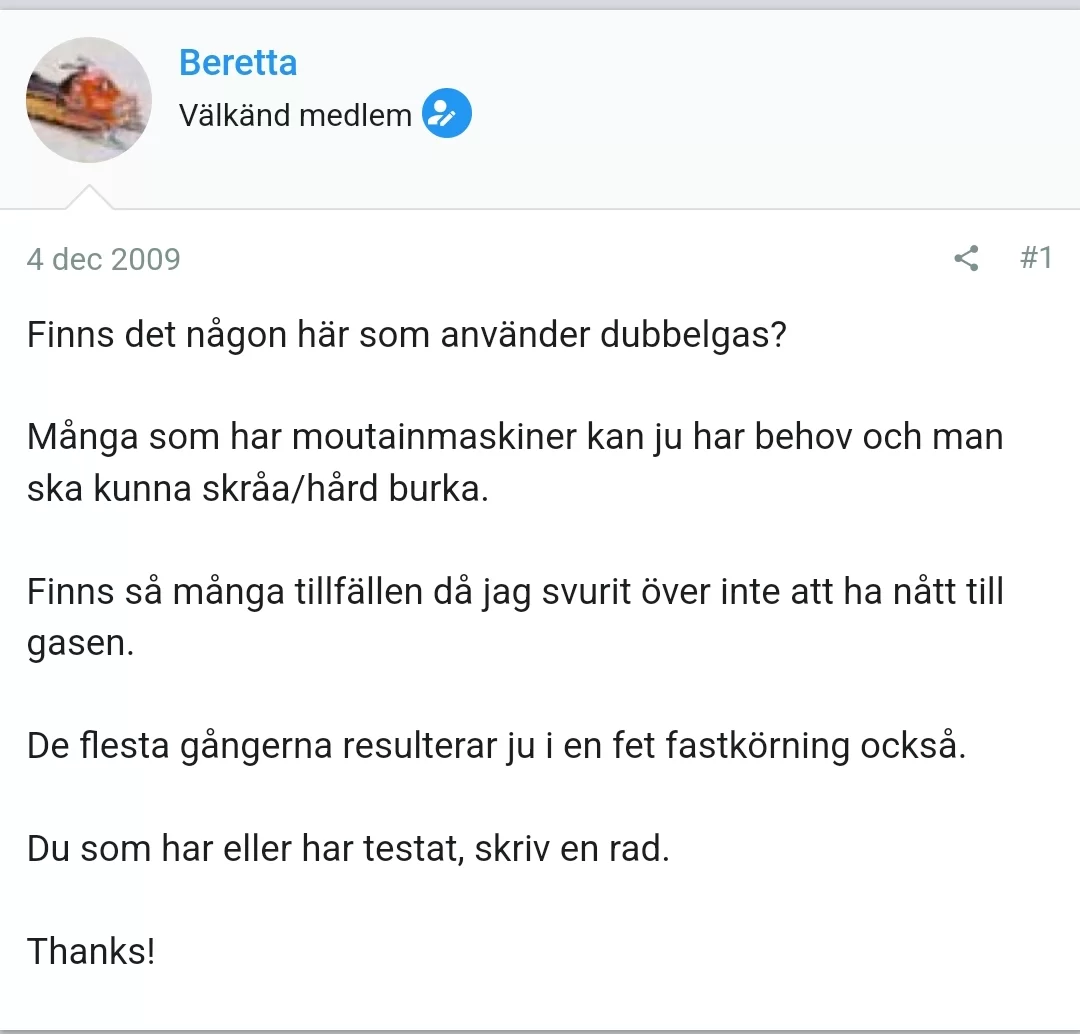Click the post date 4 dec 2009
1080x1034 pixels.
pyautogui.click(x=104, y=260)
